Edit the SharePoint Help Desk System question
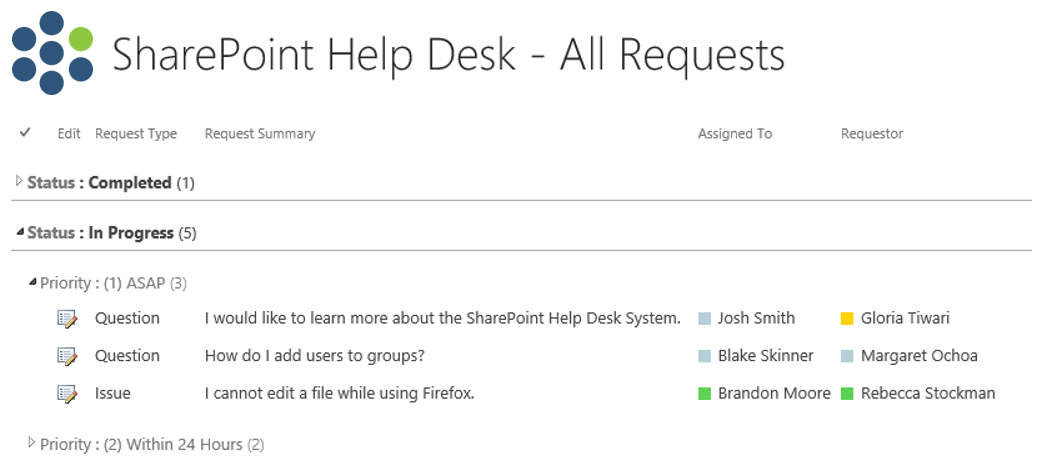The image size is (1038, 461). click(x=67, y=319)
